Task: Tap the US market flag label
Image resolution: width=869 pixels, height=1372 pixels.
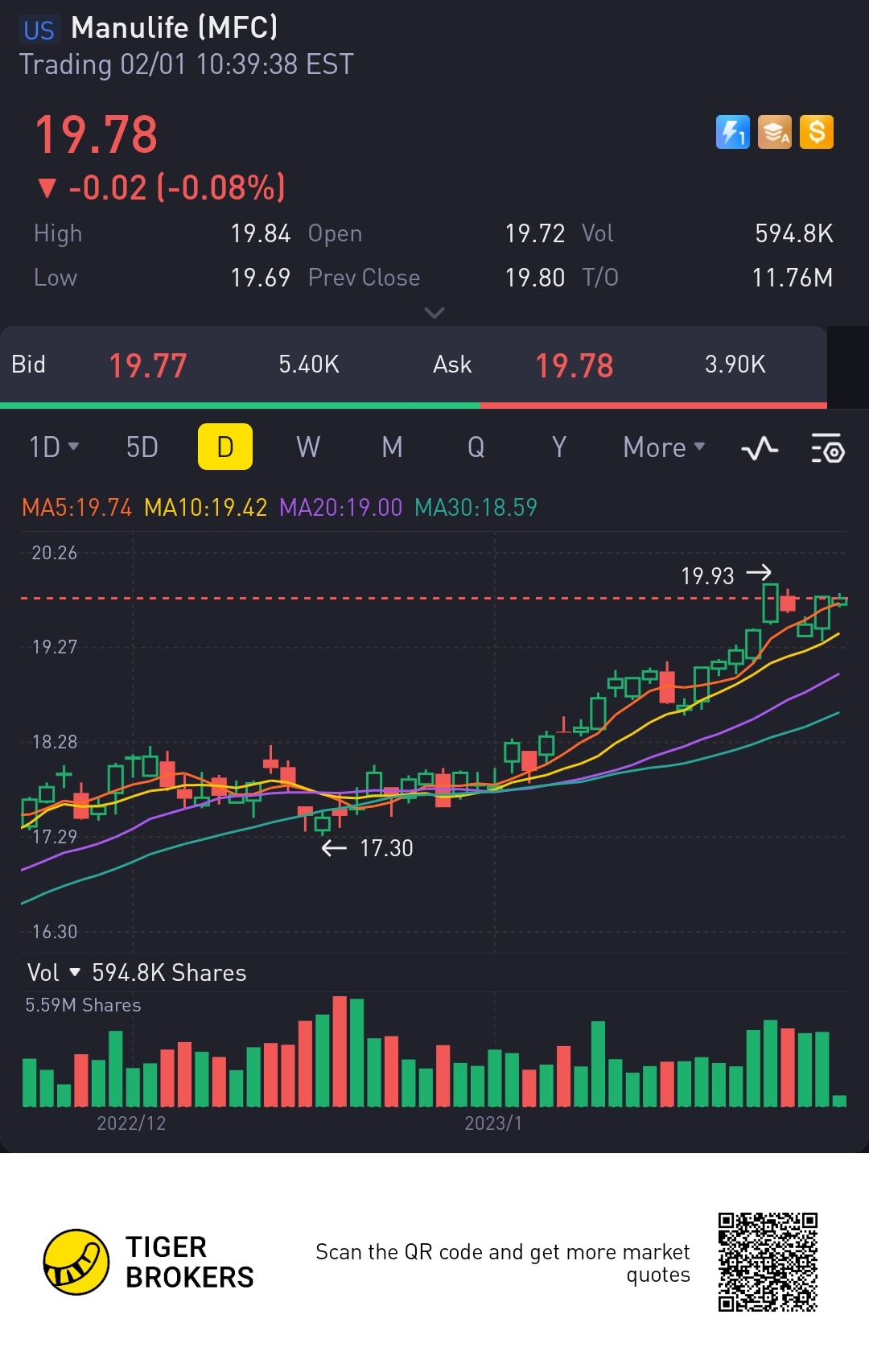Action: click(x=39, y=30)
